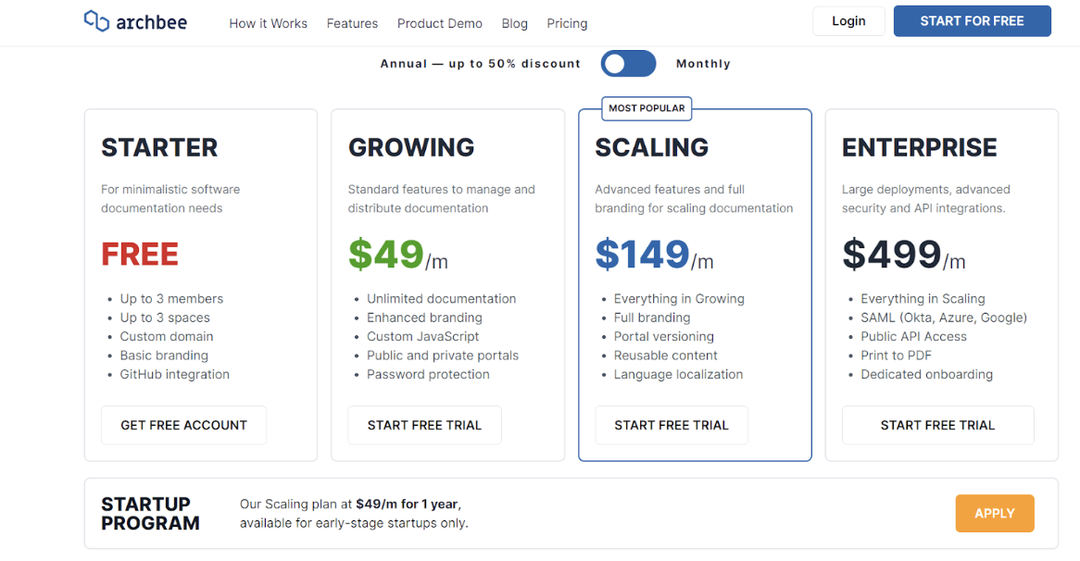Start free trial for Enterprise plan

click(x=937, y=425)
